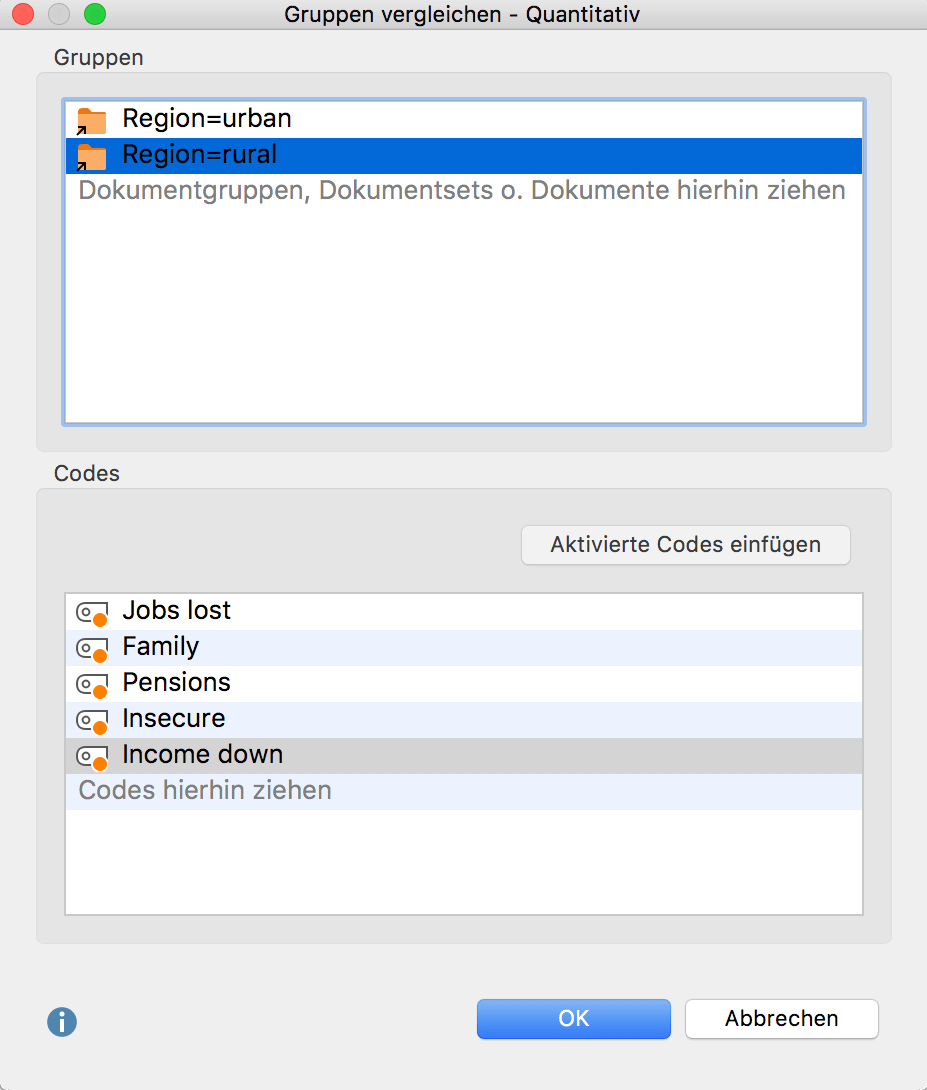Viewport: 927px width, 1090px height.
Task: Select the Income down code
Action: [x=201, y=755]
